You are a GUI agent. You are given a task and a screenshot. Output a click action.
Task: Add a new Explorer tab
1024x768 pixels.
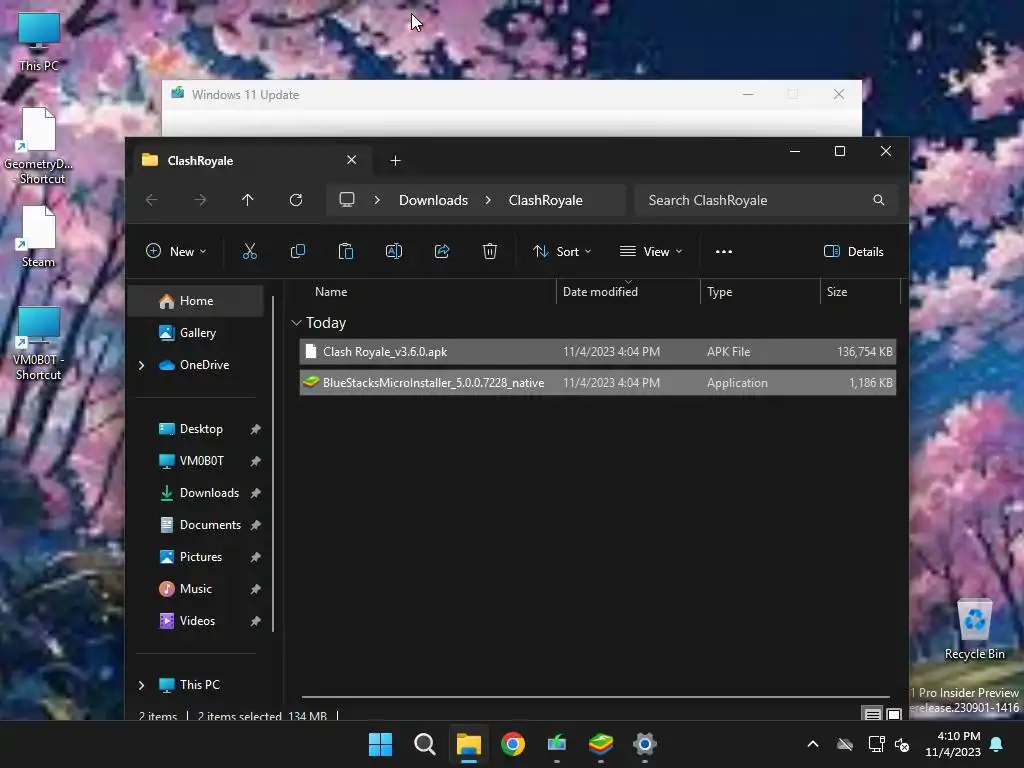(395, 161)
